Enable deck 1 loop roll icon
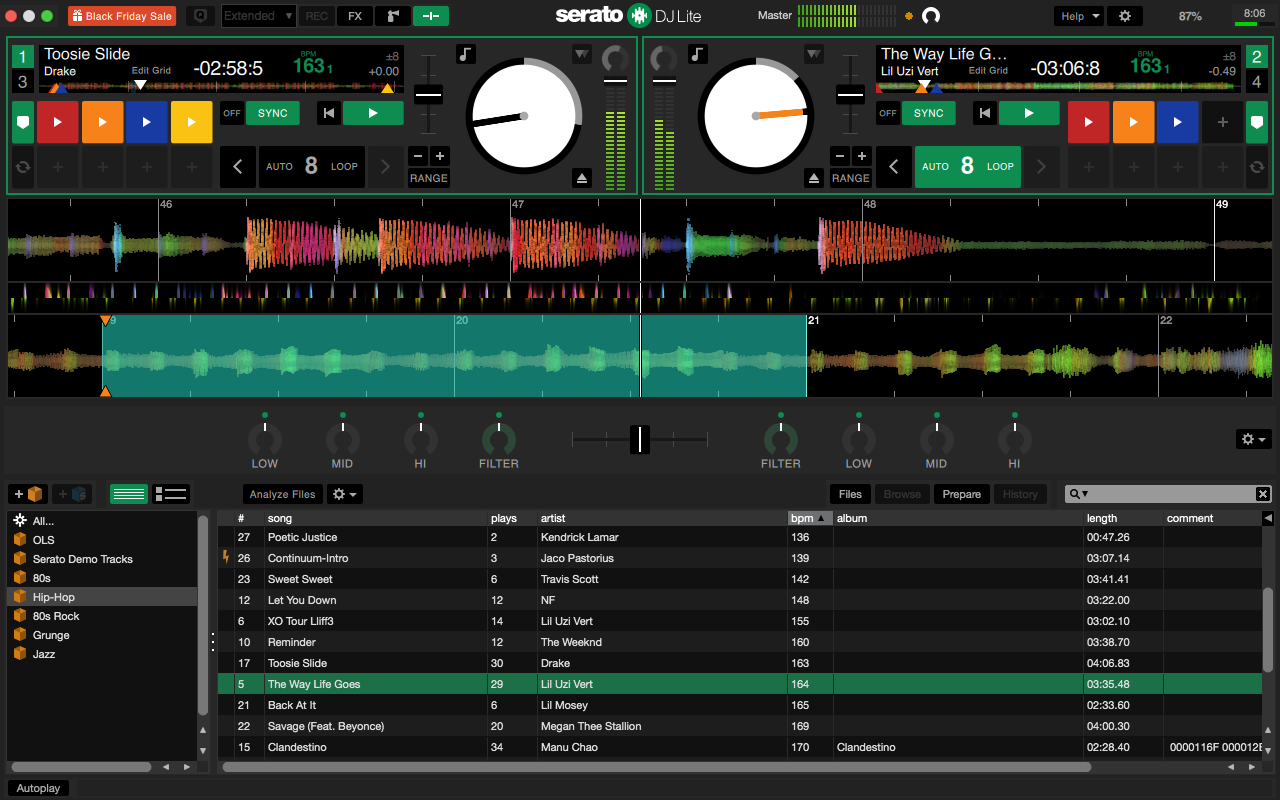Image resolution: width=1280 pixels, height=800 pixels. [x=22, y=167]
